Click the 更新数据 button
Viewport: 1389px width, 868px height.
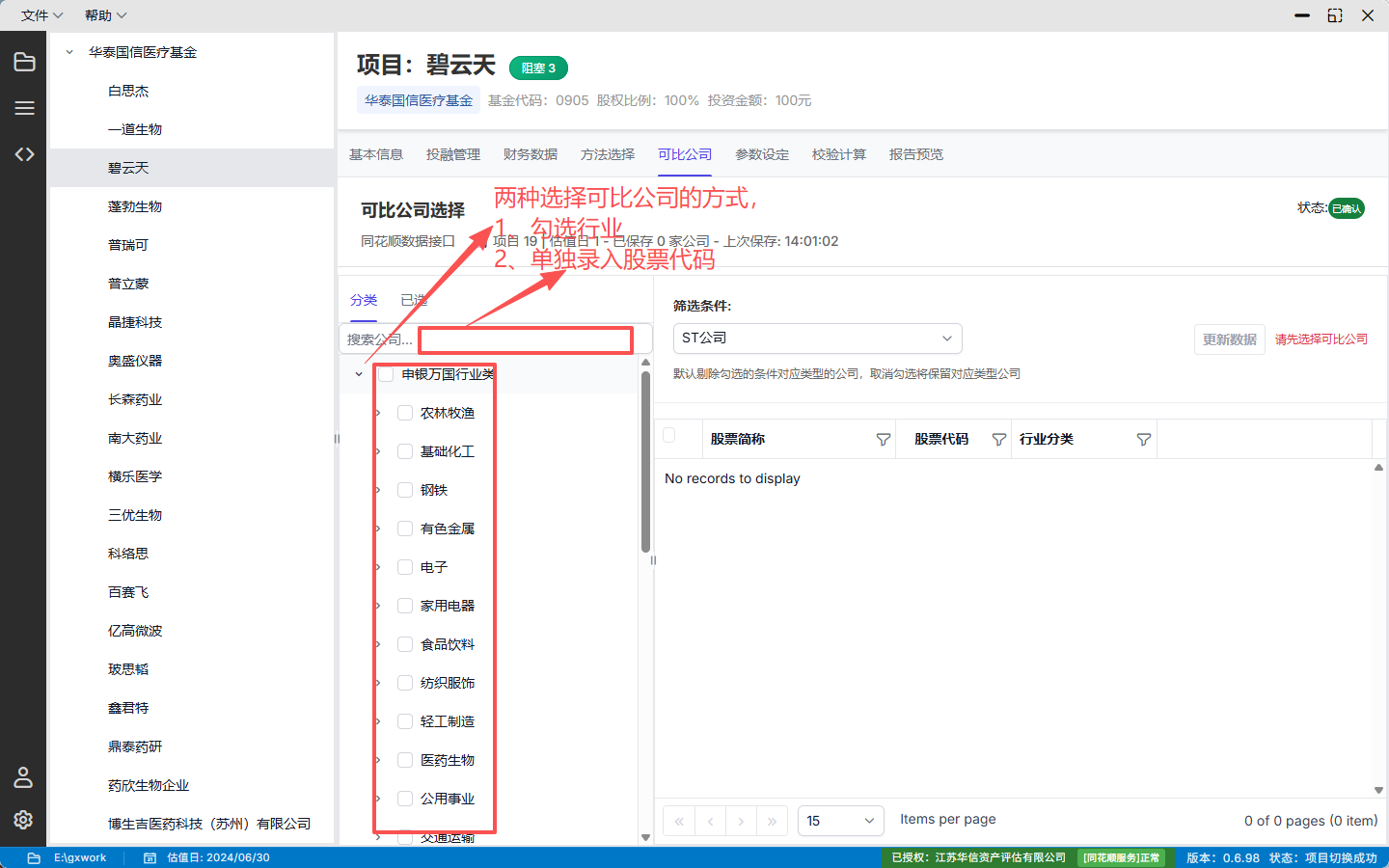(1230, 339)
